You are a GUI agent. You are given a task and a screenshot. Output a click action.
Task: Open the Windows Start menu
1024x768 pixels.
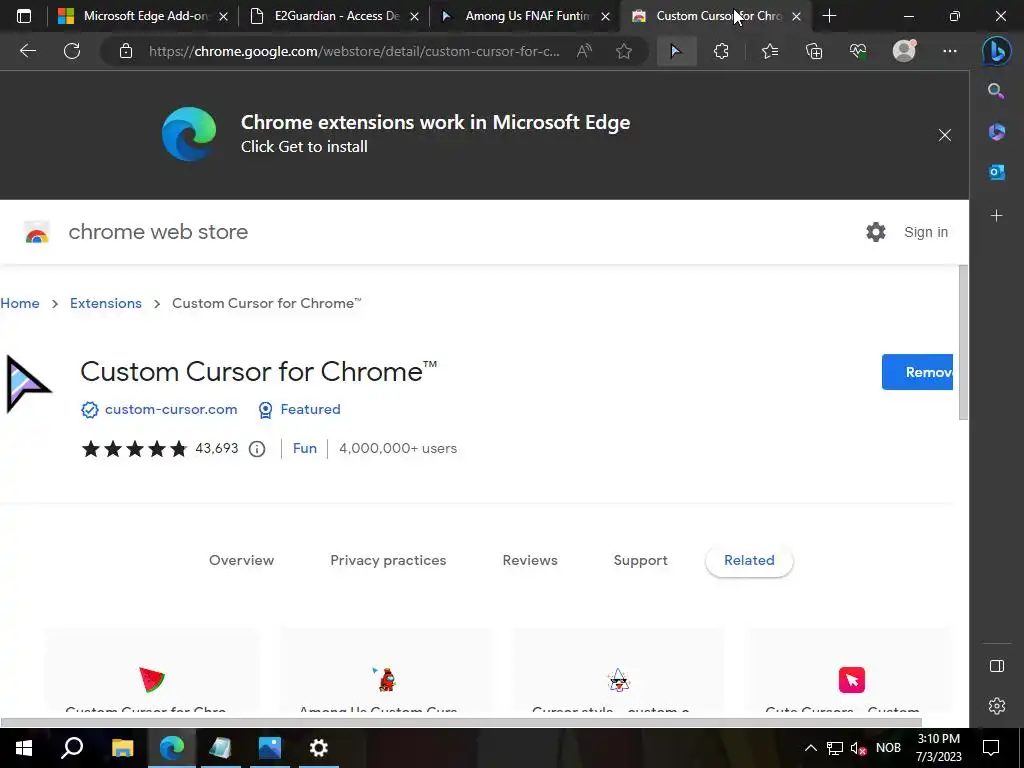click(x=24, y=748)
